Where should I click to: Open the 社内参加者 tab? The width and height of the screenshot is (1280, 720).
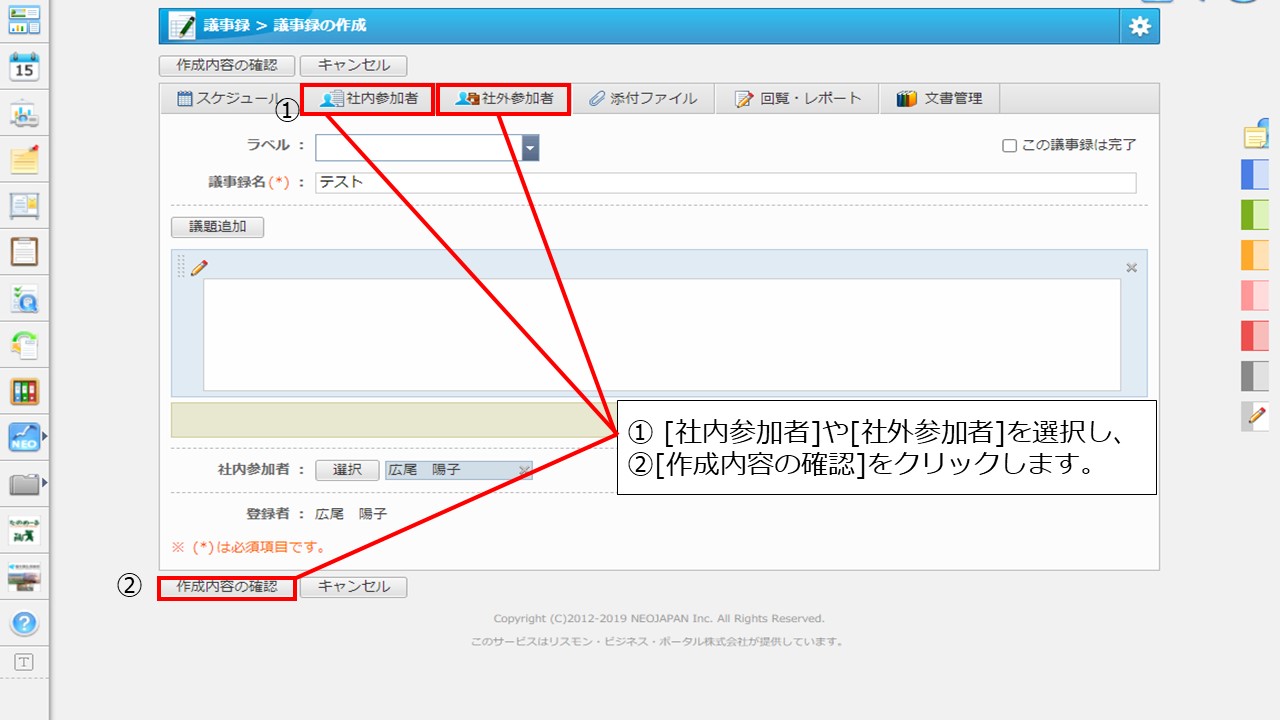pyautogui.click(x=368, y=99)
